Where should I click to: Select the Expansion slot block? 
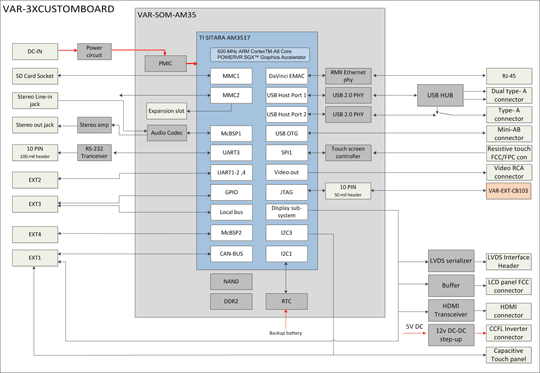(167, 111)
